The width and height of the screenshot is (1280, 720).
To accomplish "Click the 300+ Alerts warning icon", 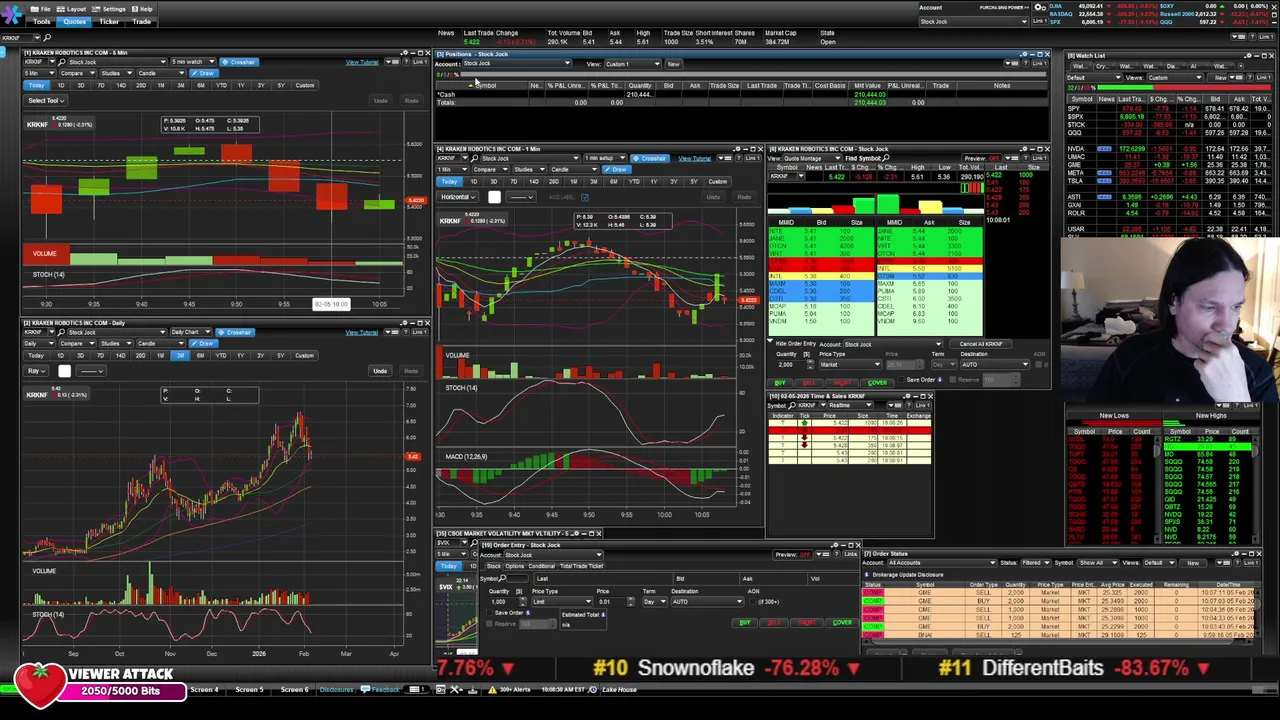I will tap(493, 690).
